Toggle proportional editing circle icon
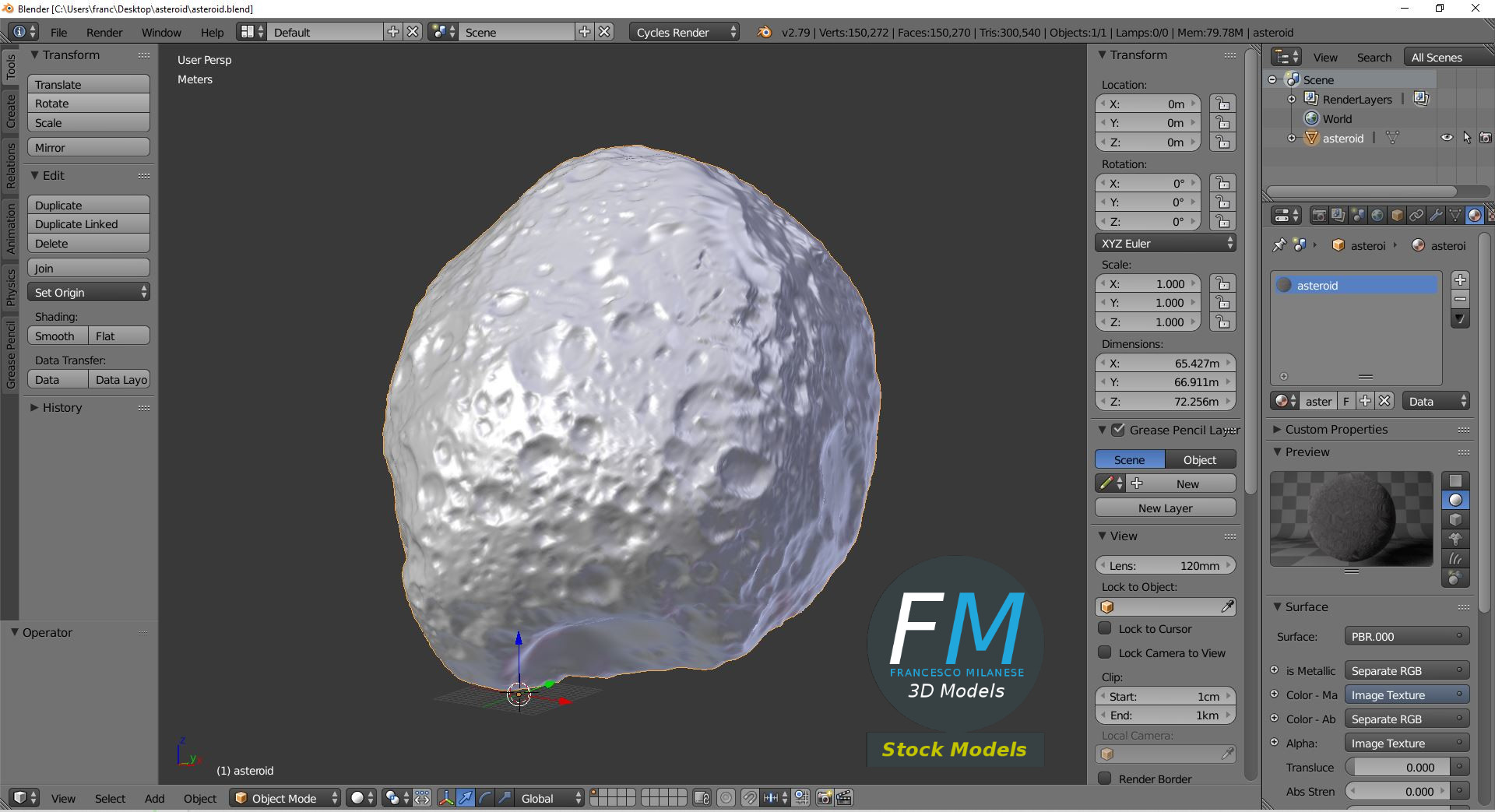Image resolution: width=1495 pixels, height=812 pixels. [726, 798]
